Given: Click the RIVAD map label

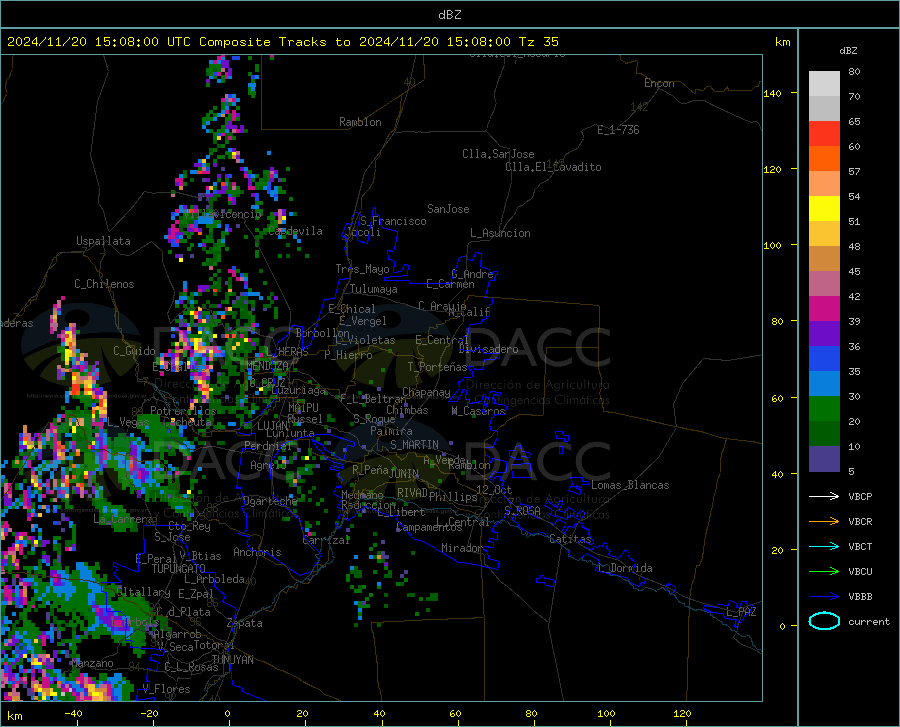Looking at the screenshot, I should tap(412, 493).
